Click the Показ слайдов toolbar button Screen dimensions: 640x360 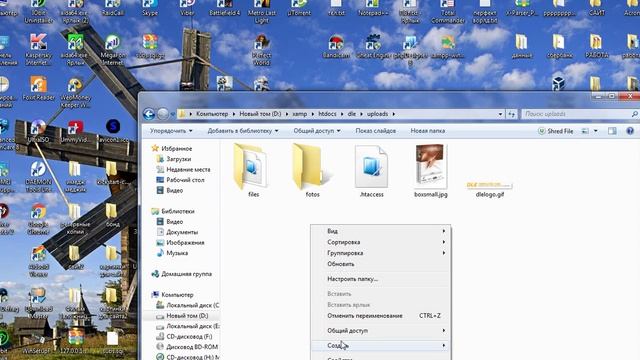[x=376, y=131]
